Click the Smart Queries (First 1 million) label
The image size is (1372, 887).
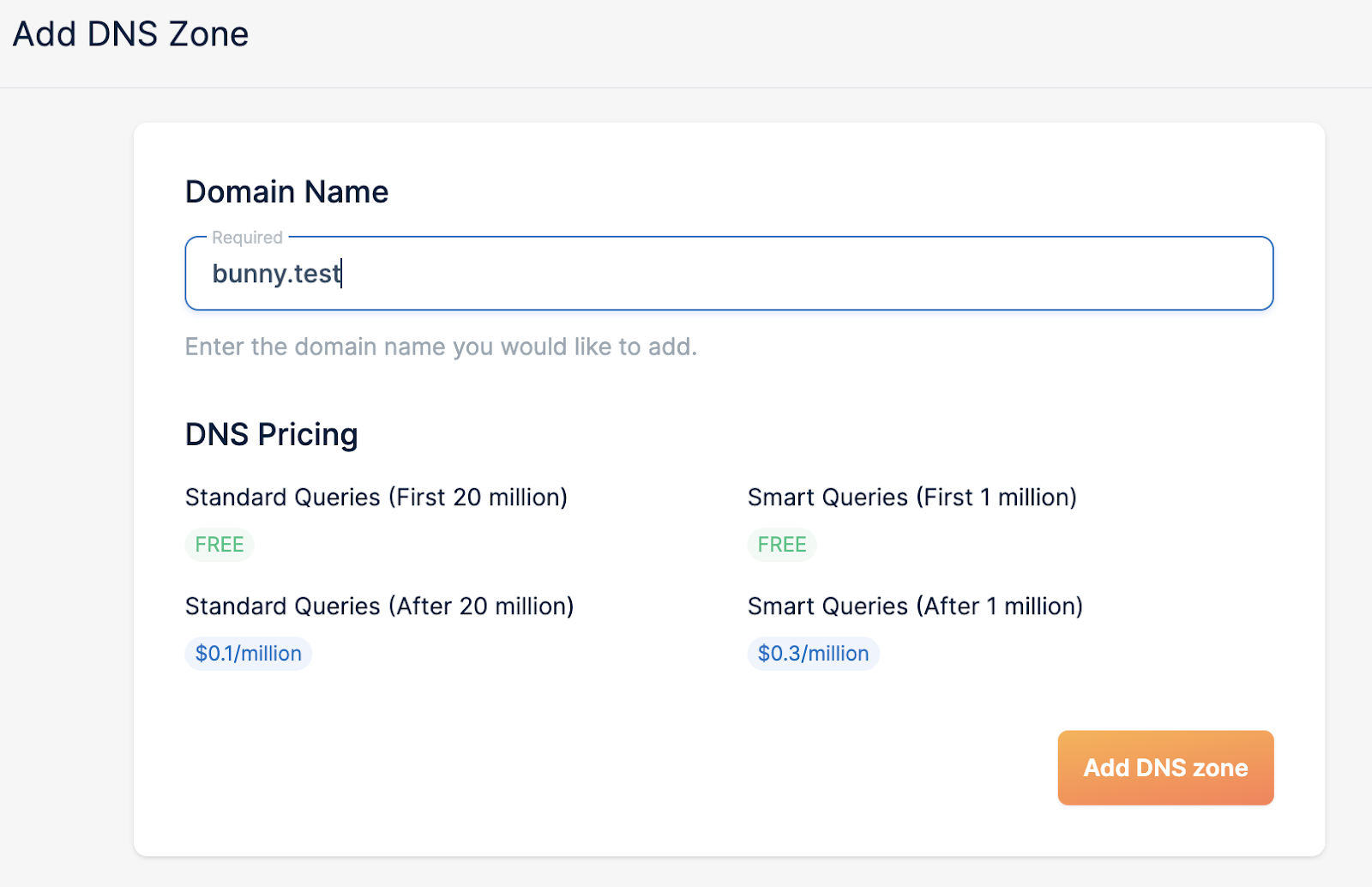912,497
